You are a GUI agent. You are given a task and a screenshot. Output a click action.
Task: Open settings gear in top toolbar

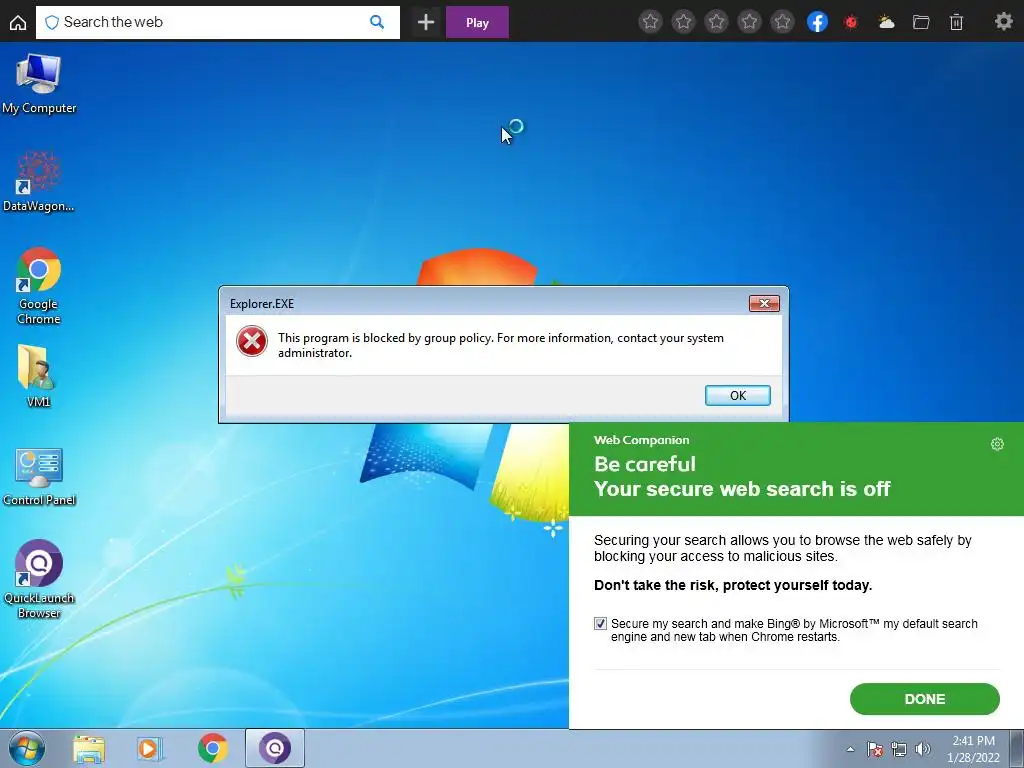pos(1004,22)
